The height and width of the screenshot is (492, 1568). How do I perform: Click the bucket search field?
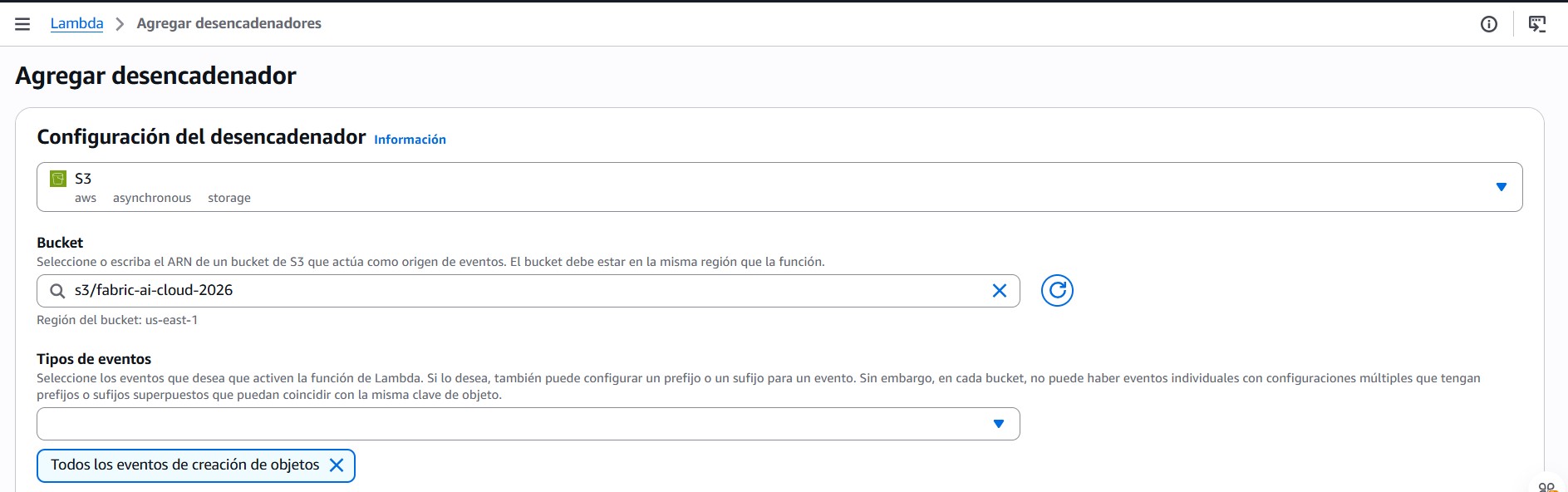[x=528, y=291]
